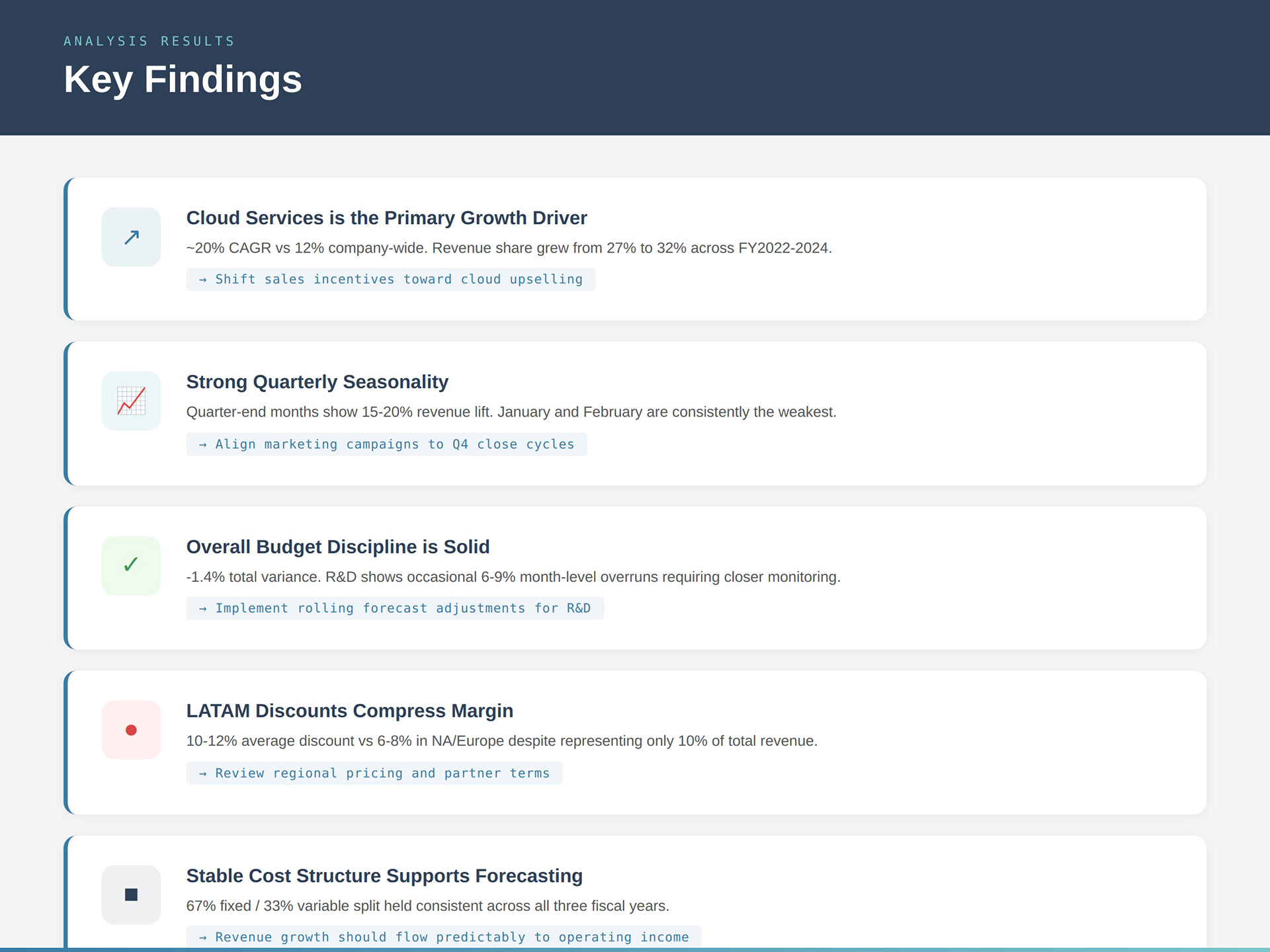Click the upward arrow growth icon
1270x952 pixels.
pyautogui.click(x=131, y=237)
